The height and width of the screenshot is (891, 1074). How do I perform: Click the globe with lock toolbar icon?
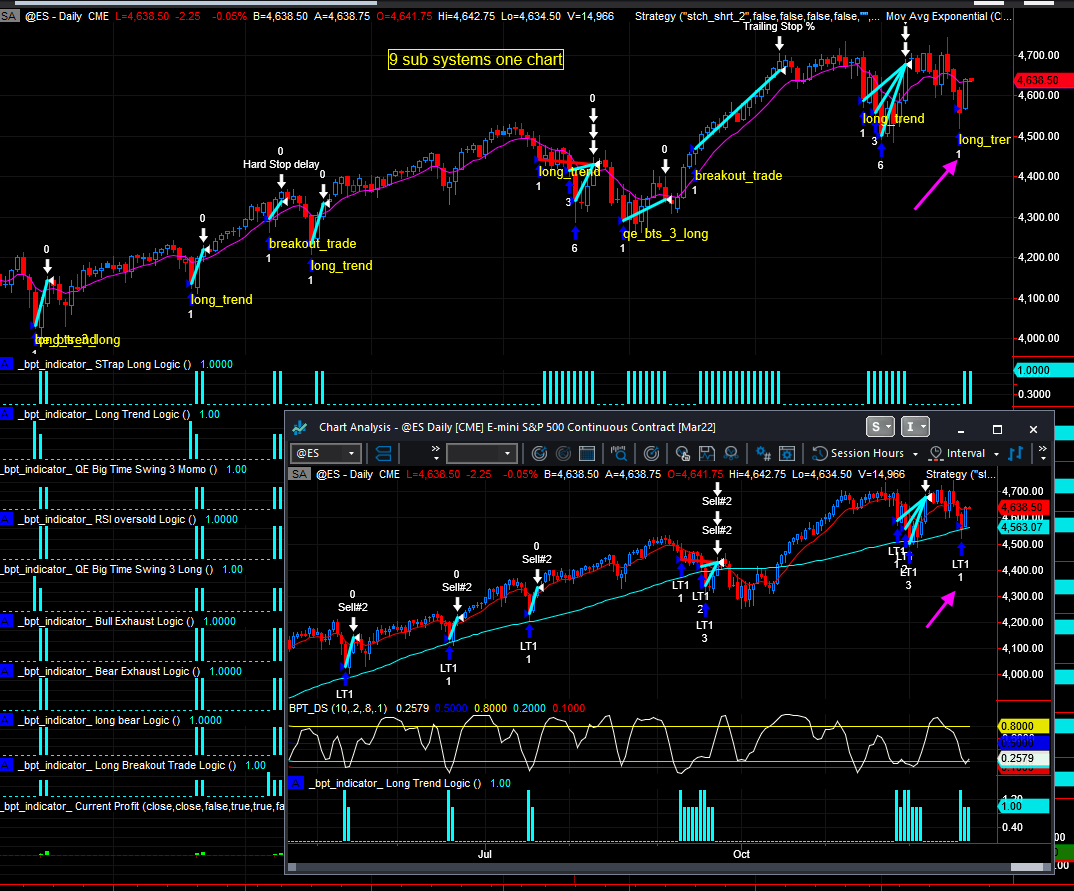682,453
